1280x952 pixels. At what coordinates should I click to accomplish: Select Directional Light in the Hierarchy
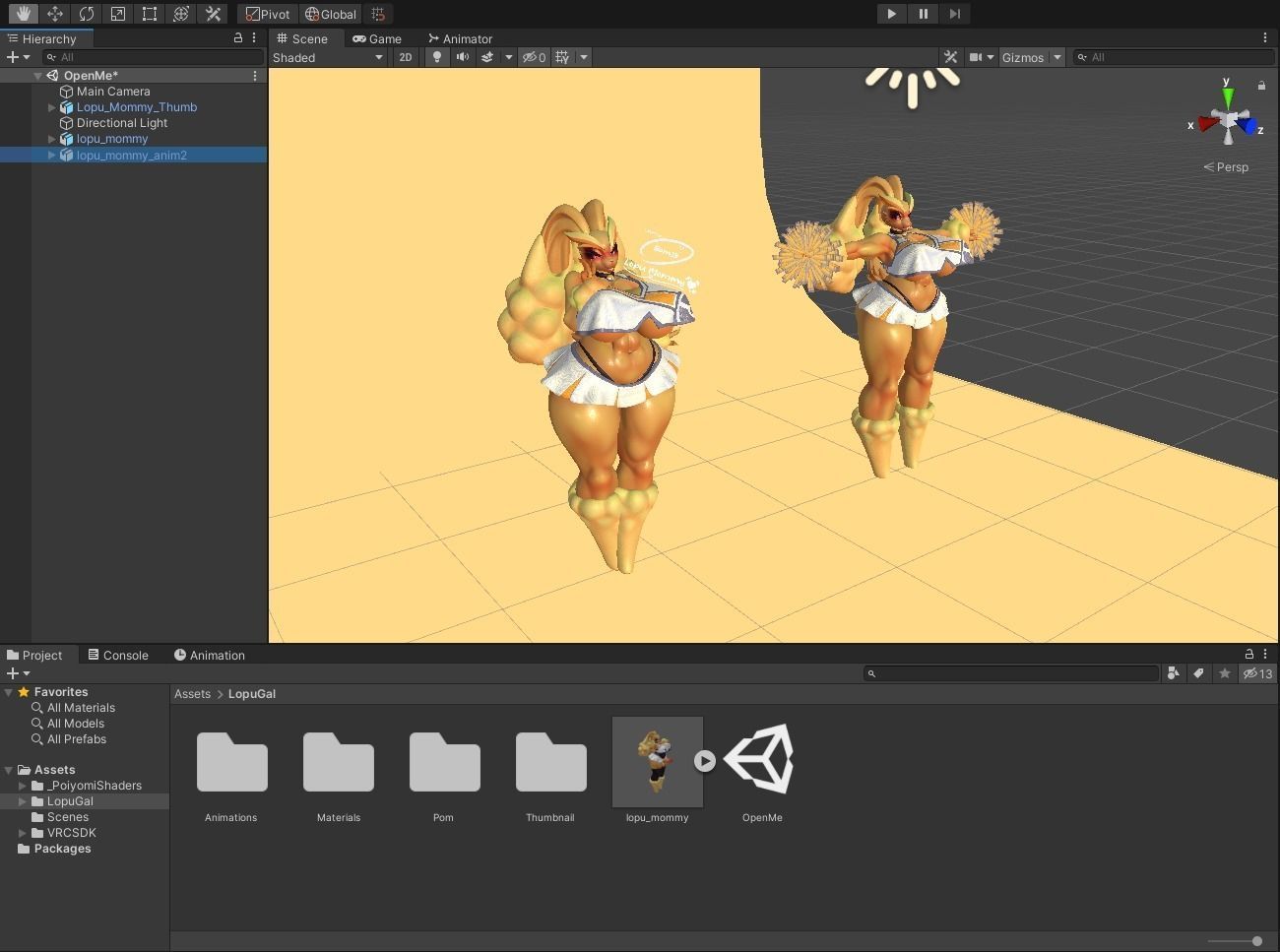[x=122, y=123]
